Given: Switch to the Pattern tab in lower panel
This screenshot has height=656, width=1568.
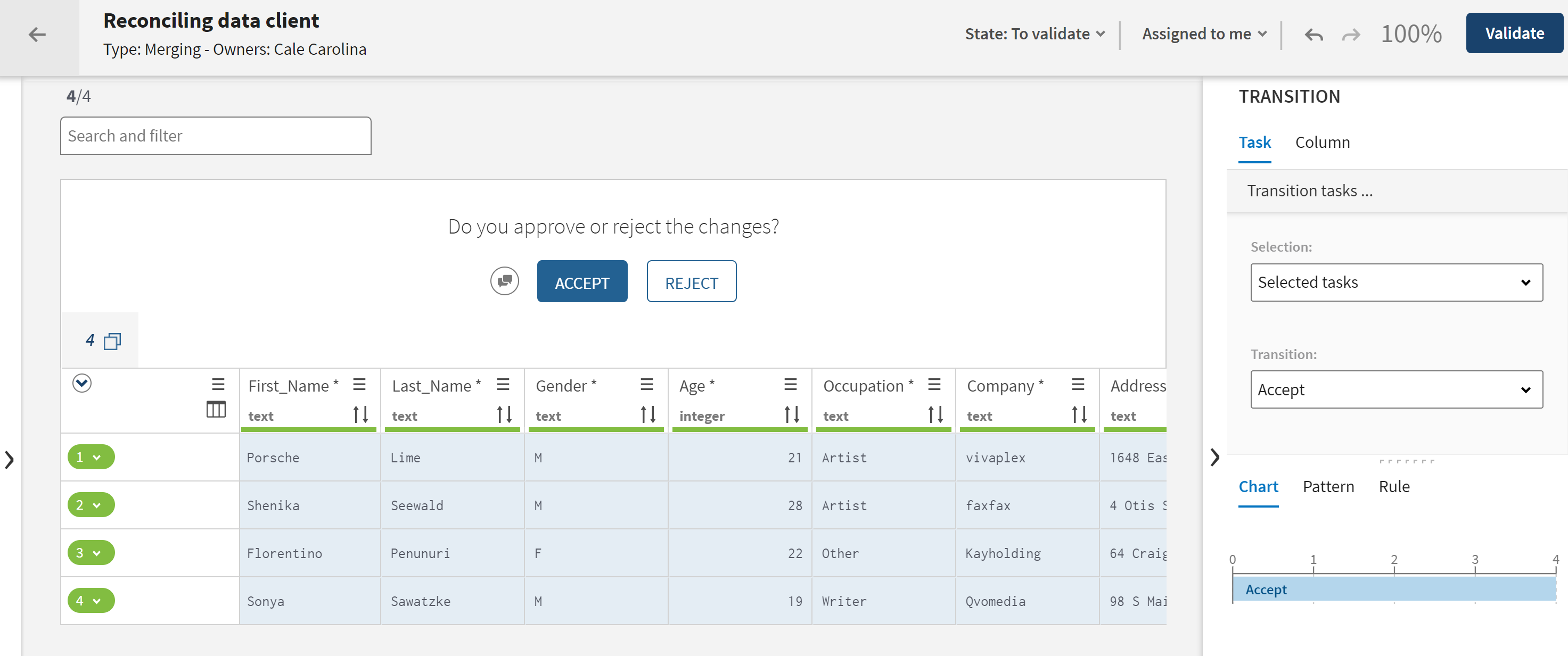Looking at the screenshot, I should pyautogui.click(x=1328, y=487).
